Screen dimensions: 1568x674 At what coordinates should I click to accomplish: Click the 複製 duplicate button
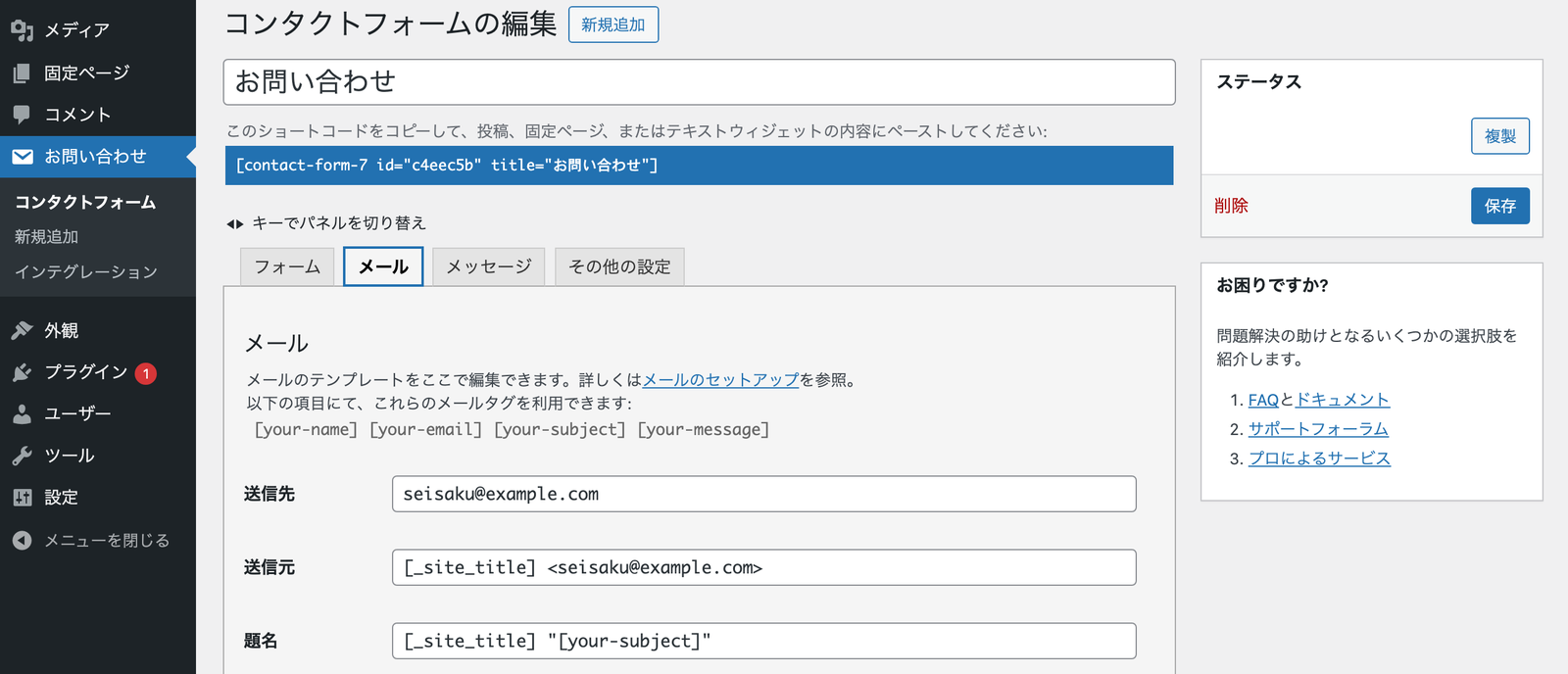click(x=1500, y=136)
